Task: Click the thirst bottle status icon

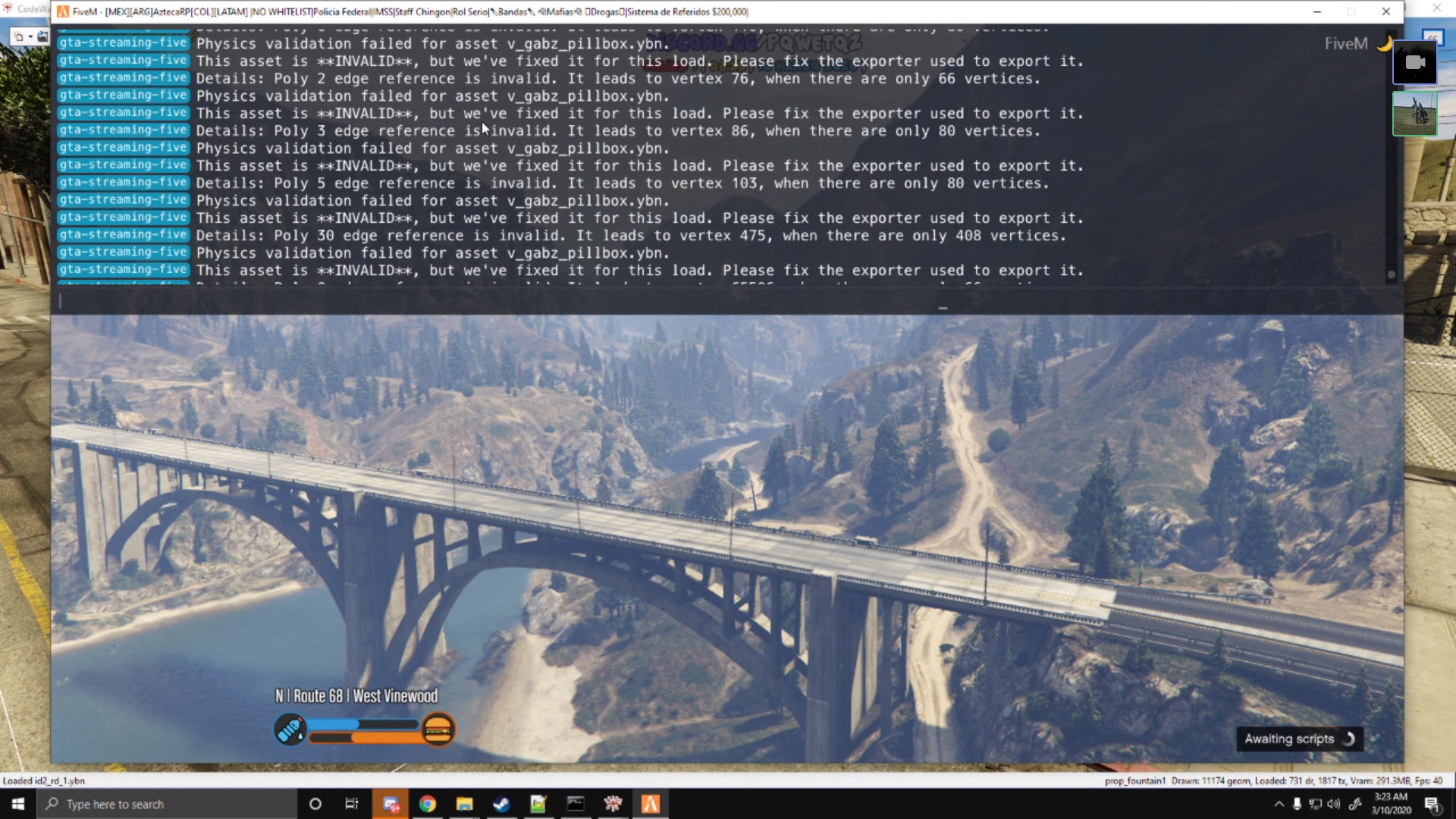Action: [290, 730]
